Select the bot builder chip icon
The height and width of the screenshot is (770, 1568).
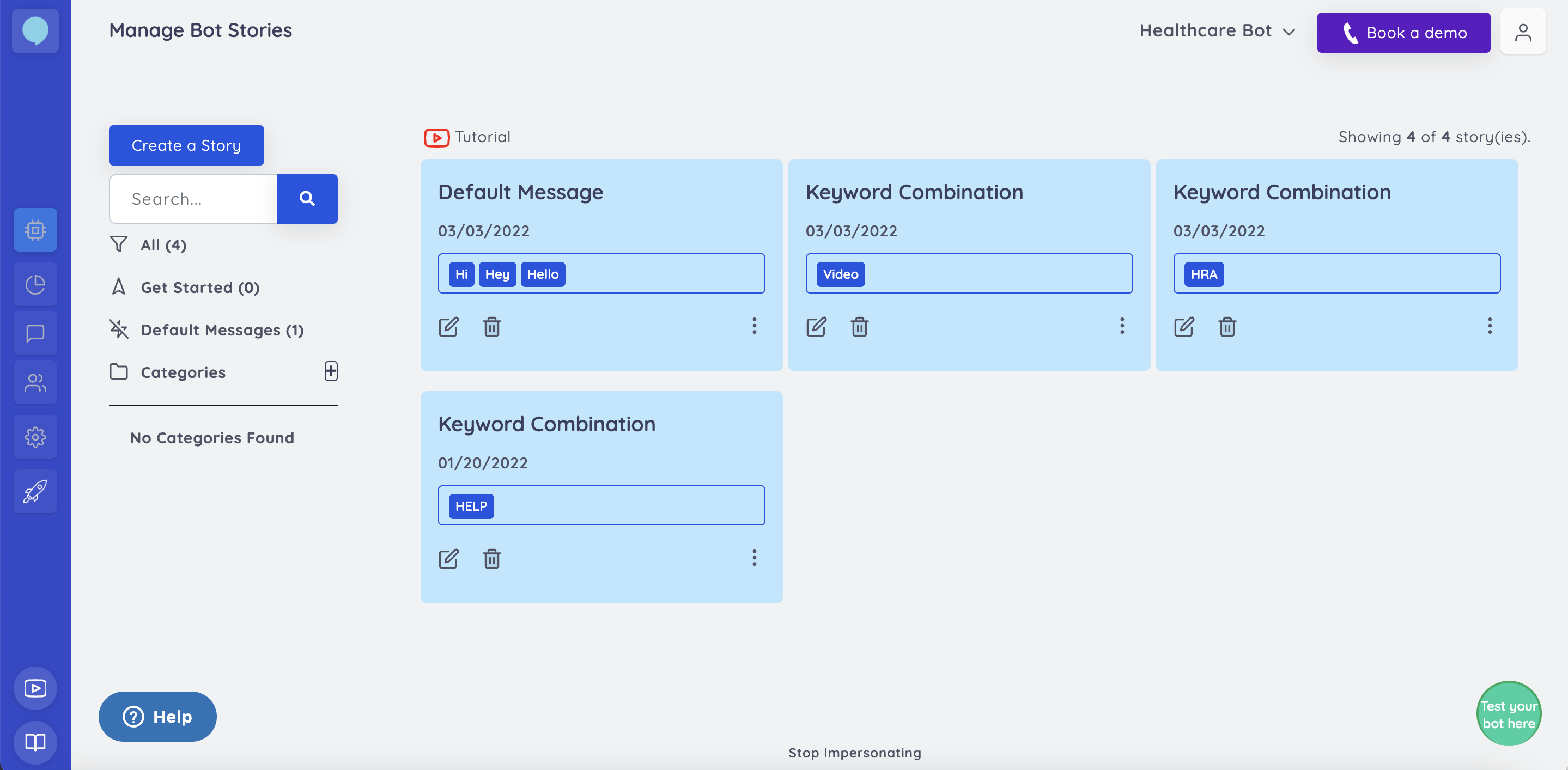pos(35,229)
